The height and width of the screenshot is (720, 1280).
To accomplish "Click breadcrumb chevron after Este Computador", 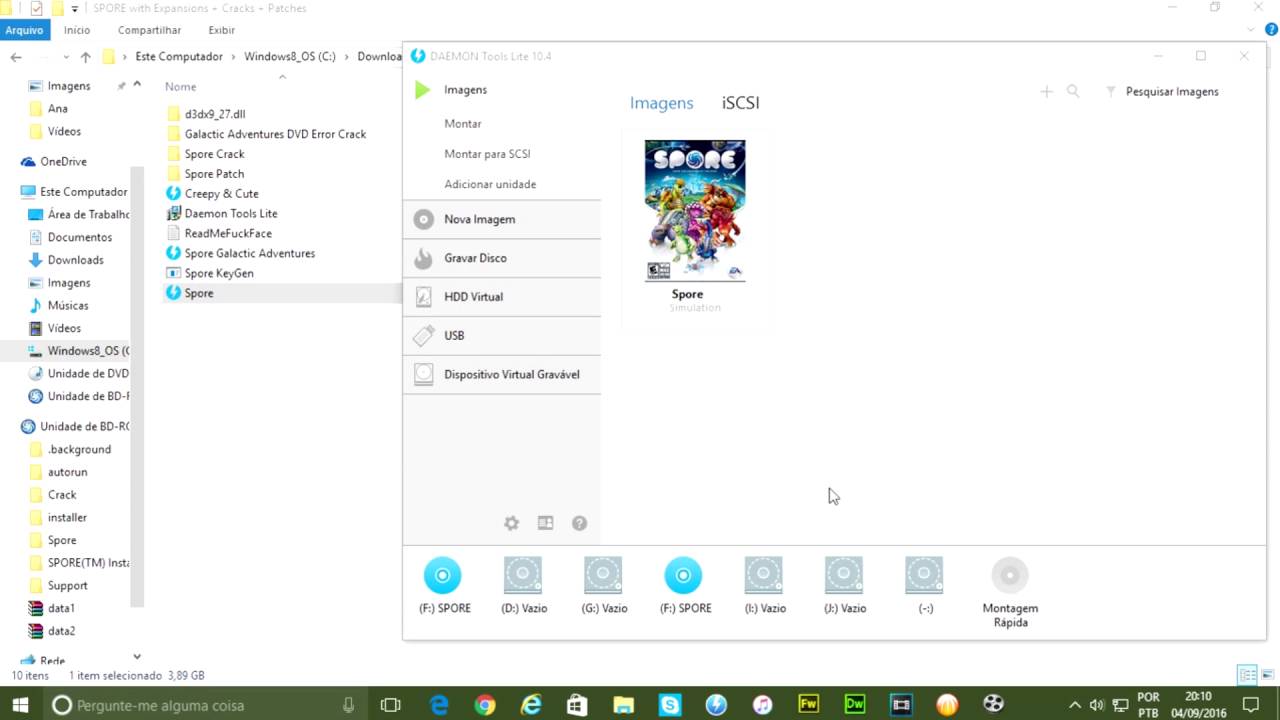I will [x=234, y=57].
